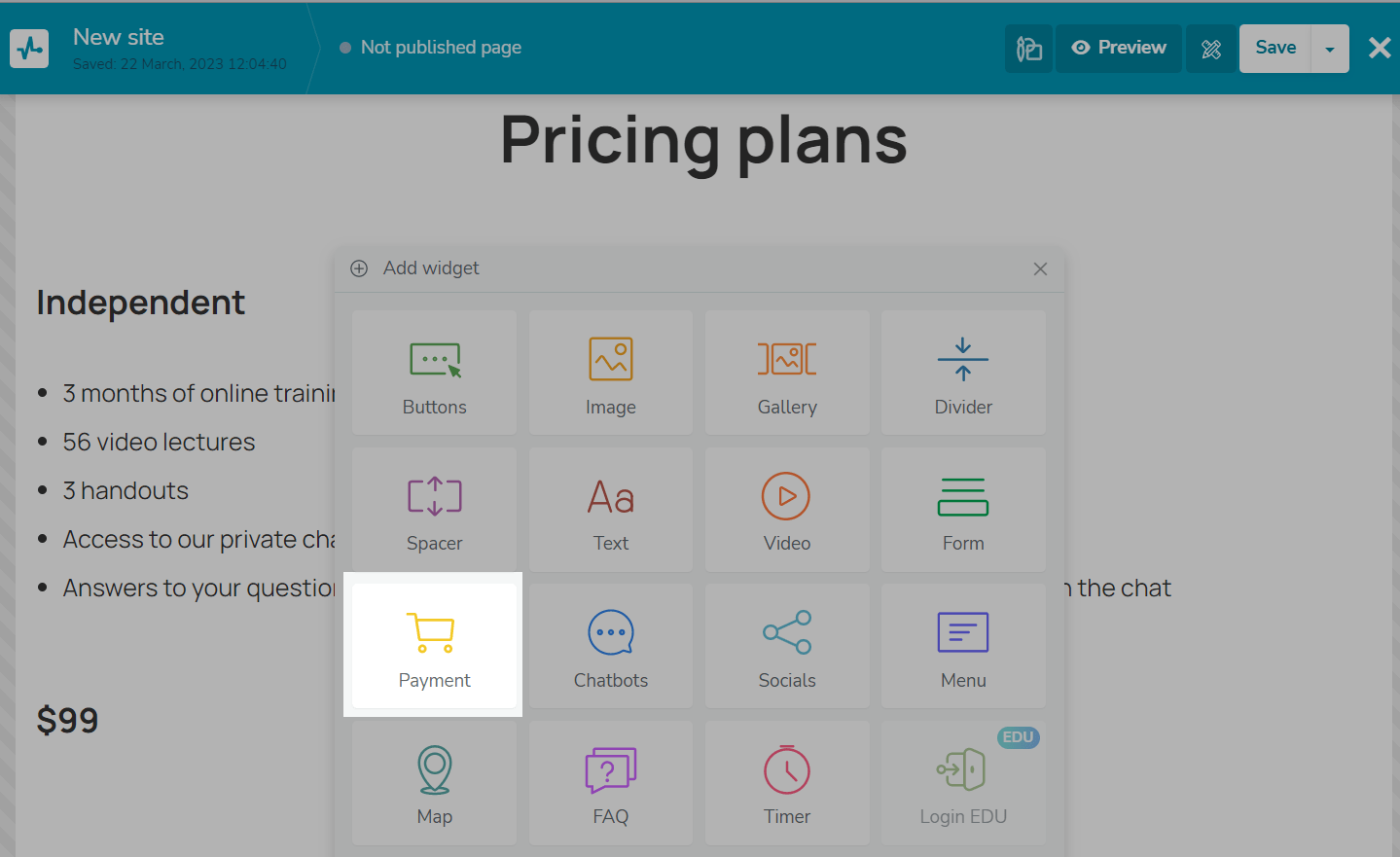The image size is (1400, 857).
Task: Choose the Menu widget
Action: click(x=963, y=646)
